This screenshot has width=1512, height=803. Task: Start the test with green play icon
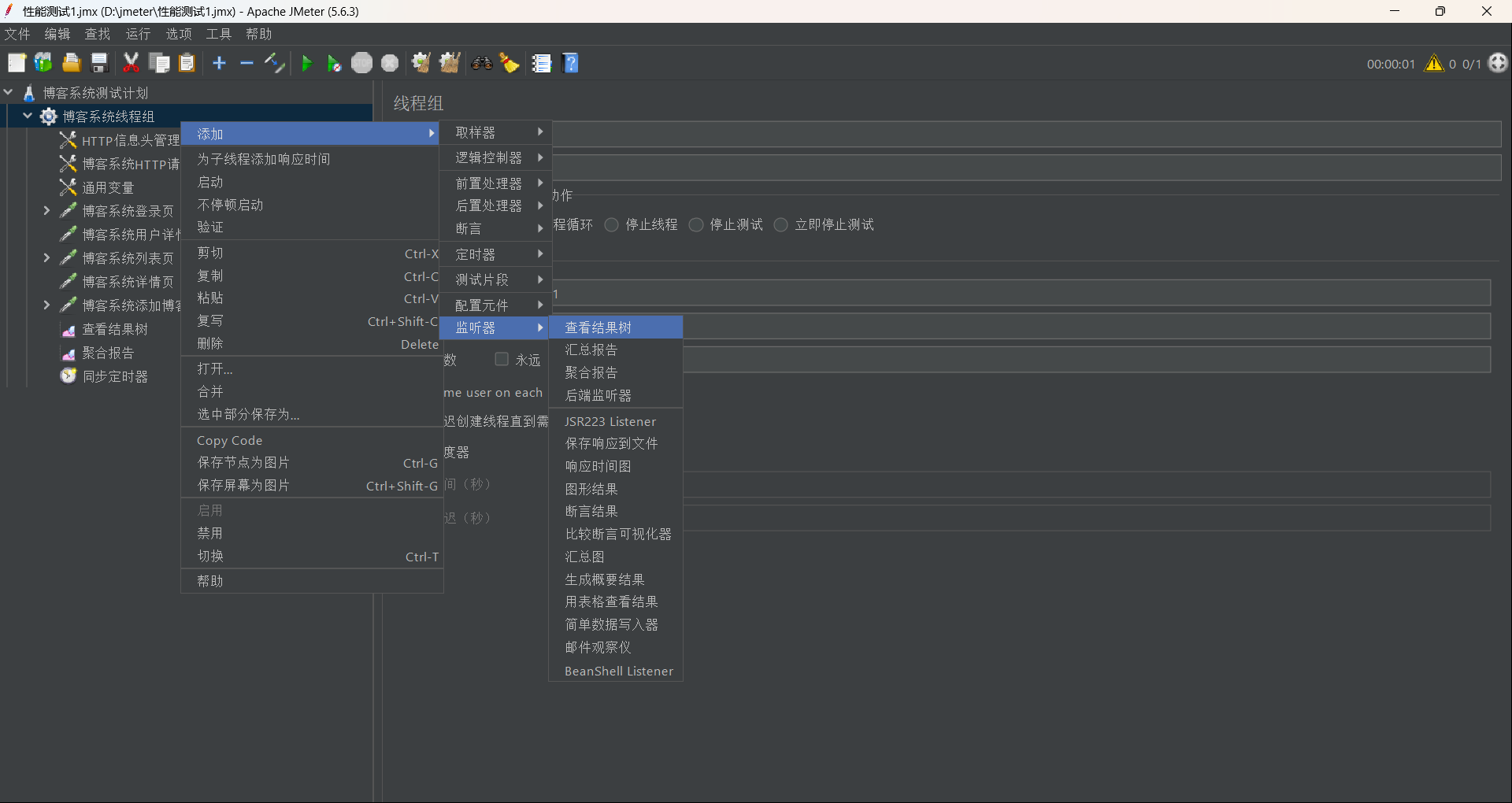point(307,63)
